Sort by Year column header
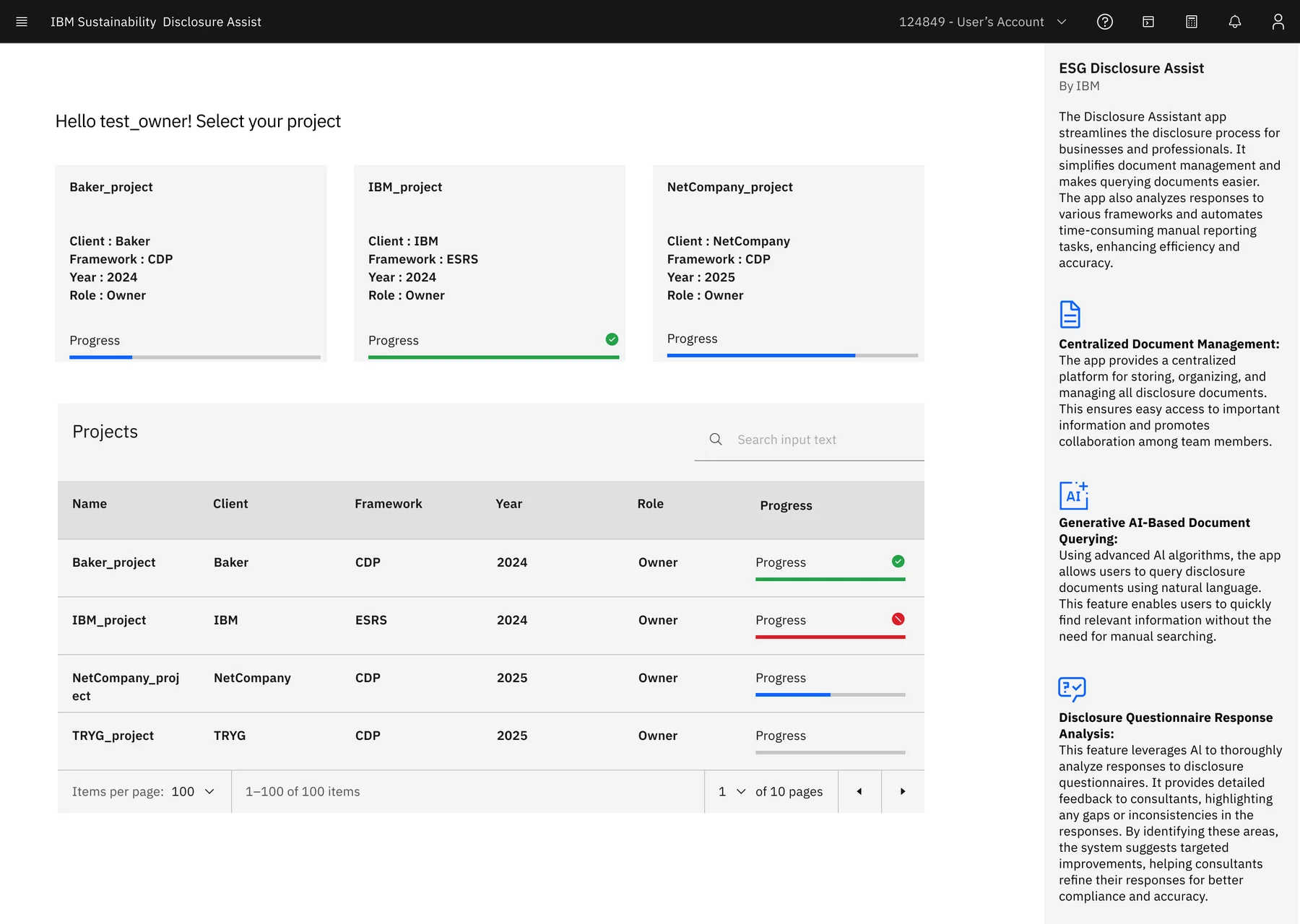Screen dimensions: 1300x924 click(x=509, y=504)
